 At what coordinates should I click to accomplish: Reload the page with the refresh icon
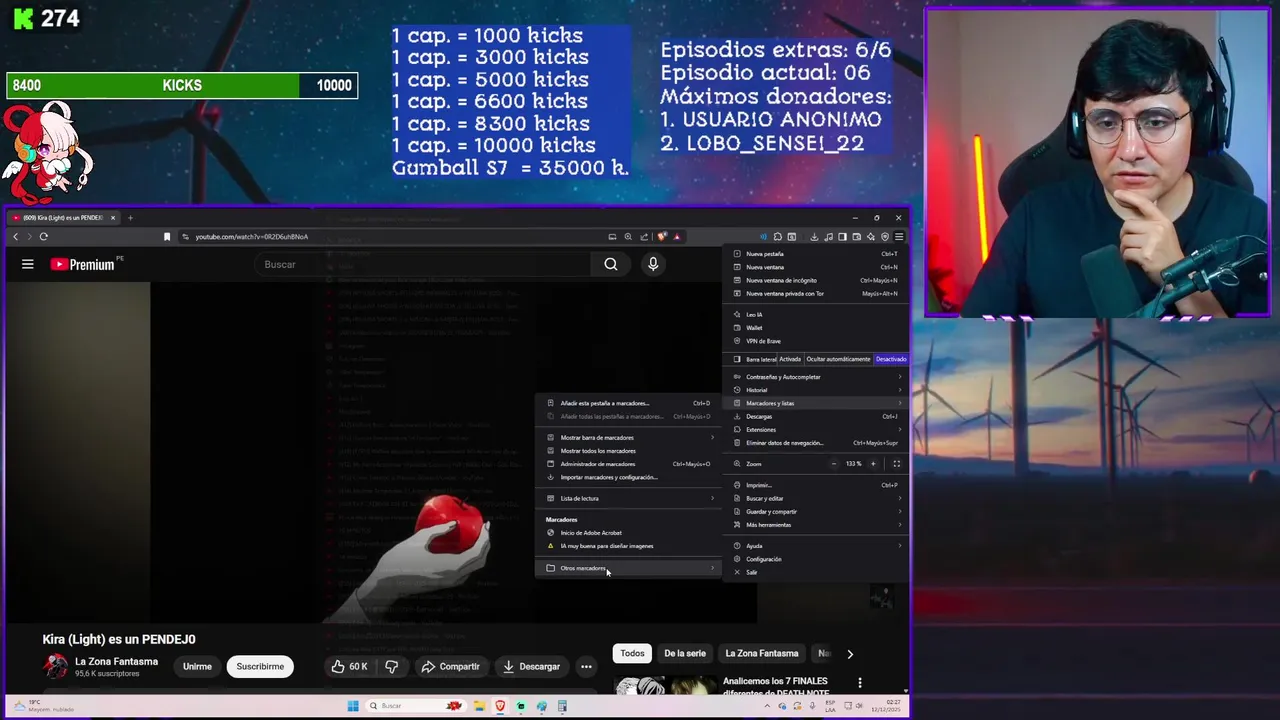pos(44,237)
